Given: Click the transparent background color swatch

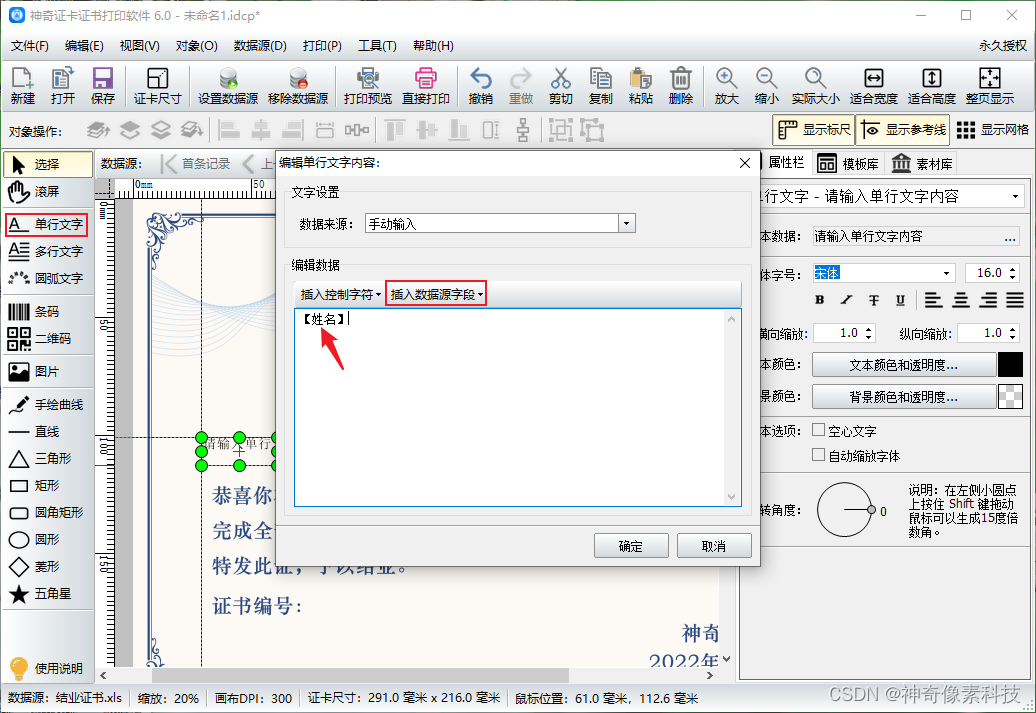Looking at the screenshot, I should pyautogui.click(x=1010, y=396).
